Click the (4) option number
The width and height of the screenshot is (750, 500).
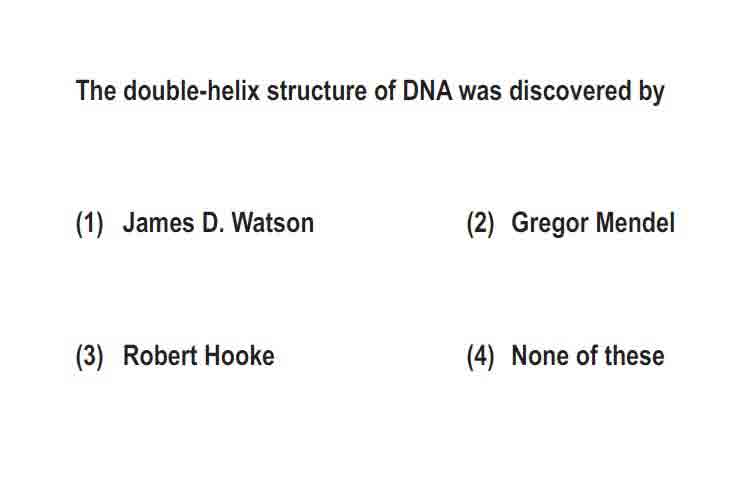click(480, 356)
